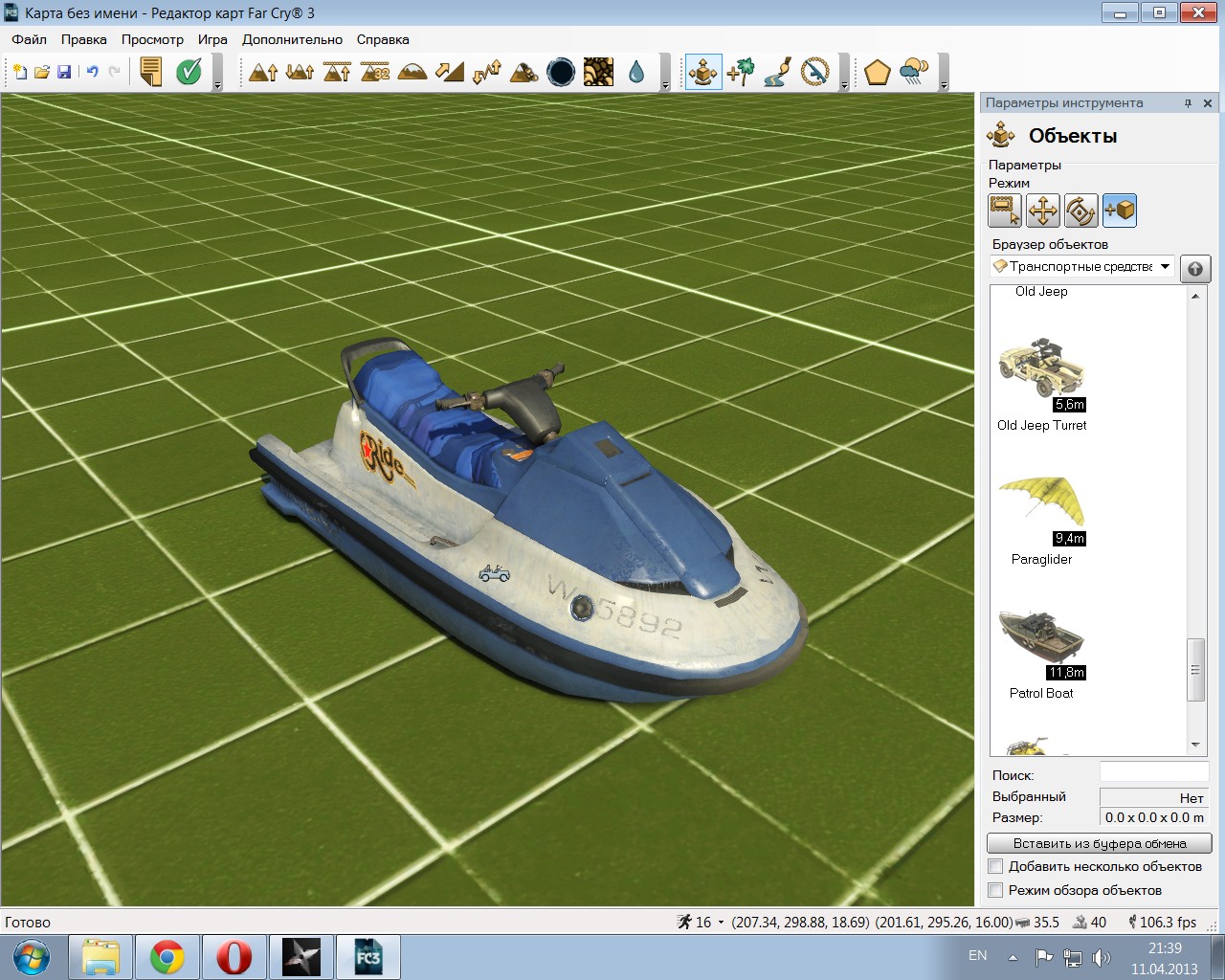
Task: Click object list scroll down arrow
Action: click(1195, 746)
